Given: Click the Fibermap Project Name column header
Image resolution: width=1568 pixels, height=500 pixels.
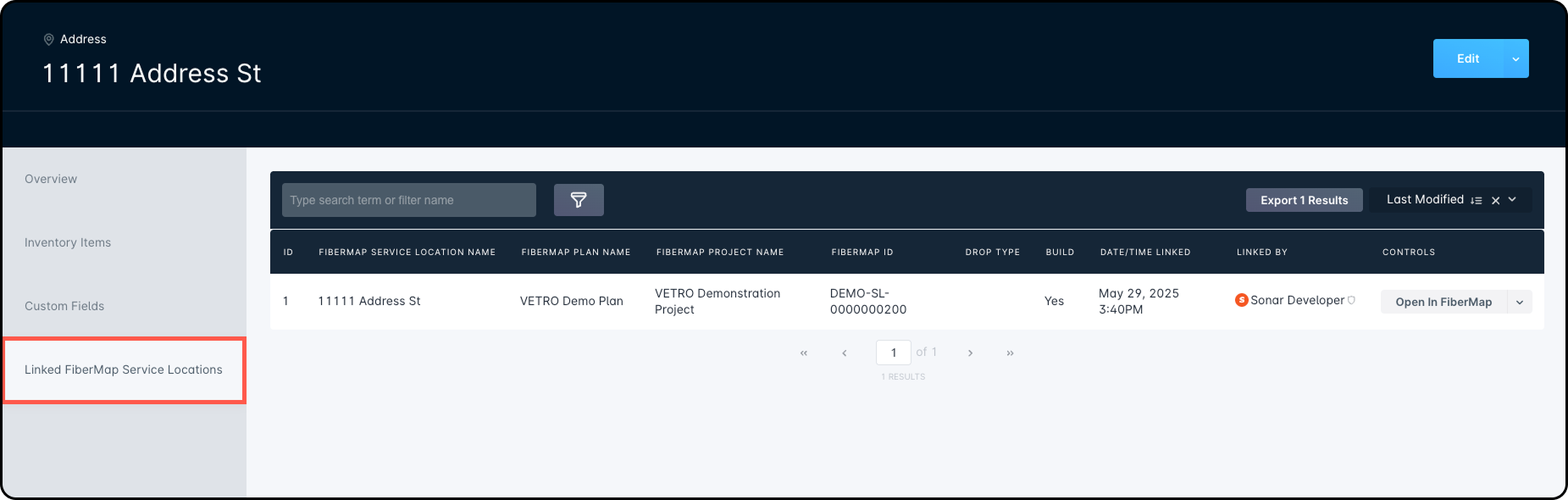Looking at the screenshot, I should (720, 252).
